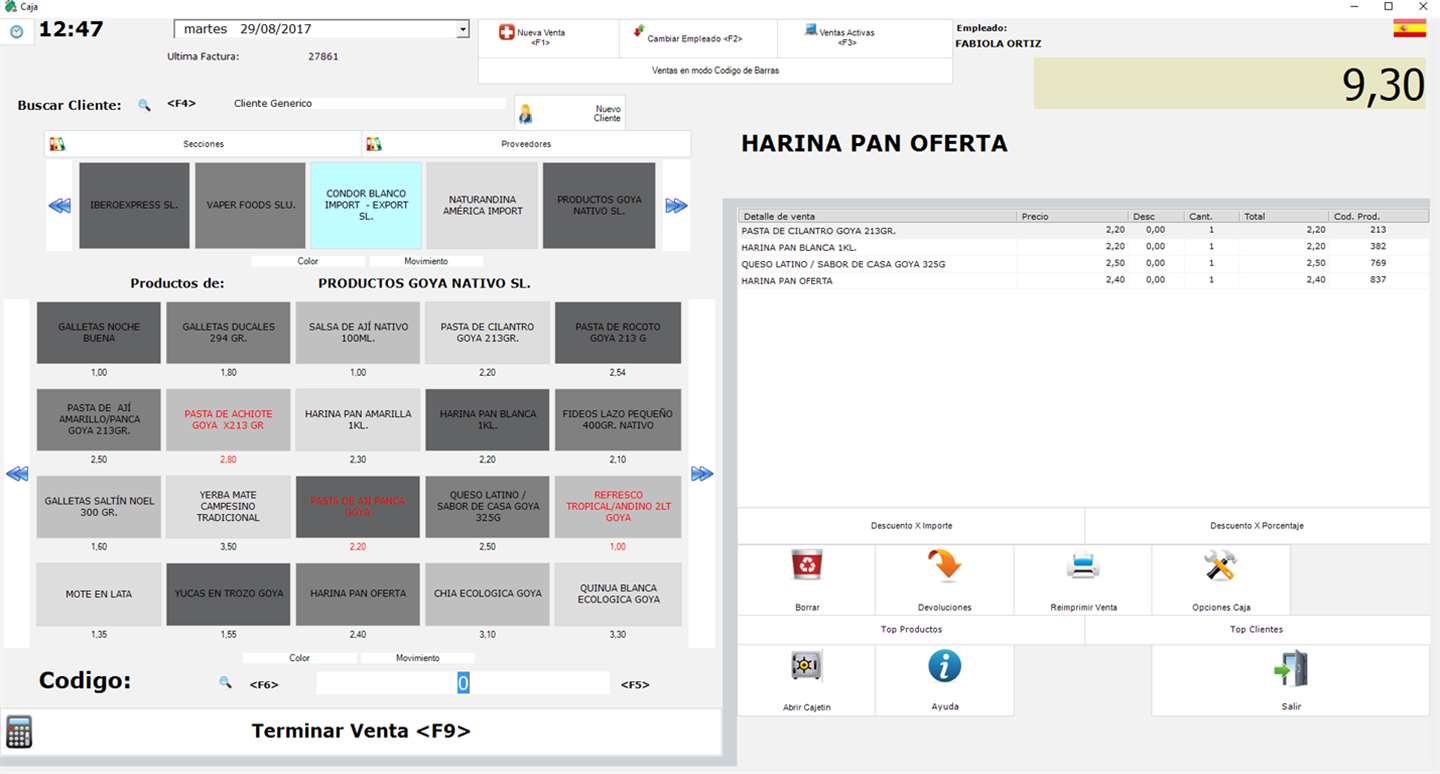Image resolution: width=1440 pixels, height=774 pixels.
Task: Add SALSA DE AJÍ NATIVO 100ML. product
Action: (x=358, y=332)
